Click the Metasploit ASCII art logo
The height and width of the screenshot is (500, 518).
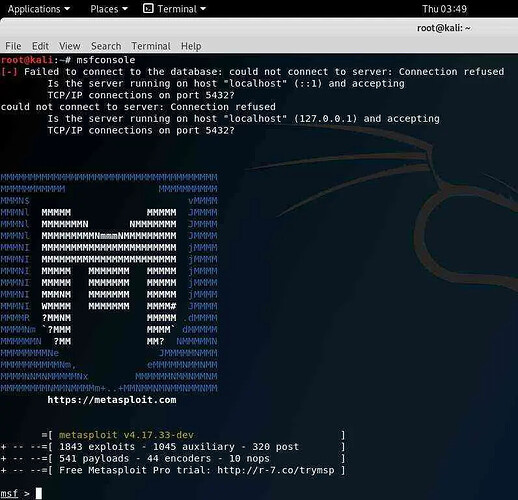point(109,282)
